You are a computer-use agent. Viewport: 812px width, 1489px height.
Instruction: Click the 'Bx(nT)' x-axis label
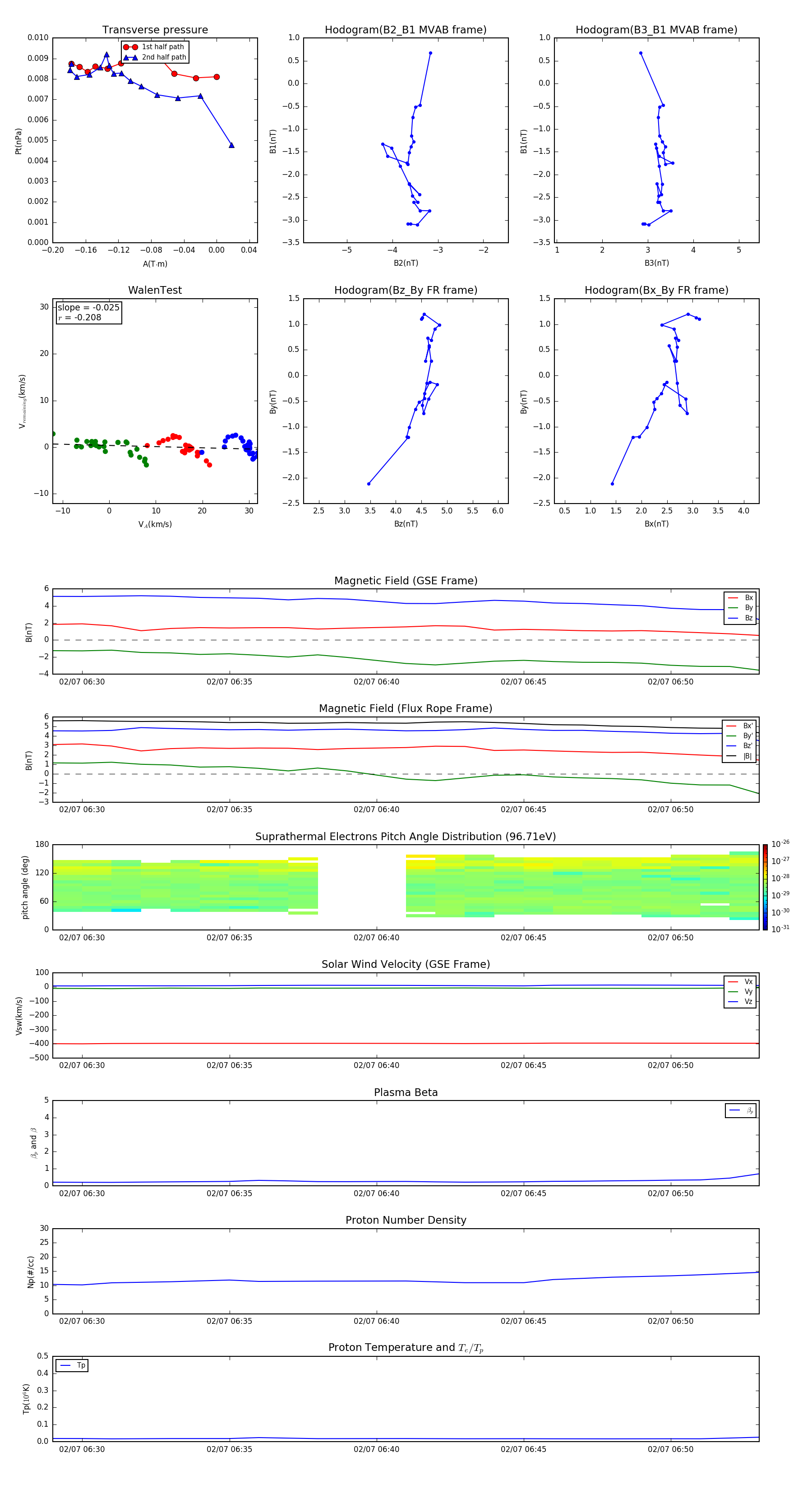tap(656, 524)
